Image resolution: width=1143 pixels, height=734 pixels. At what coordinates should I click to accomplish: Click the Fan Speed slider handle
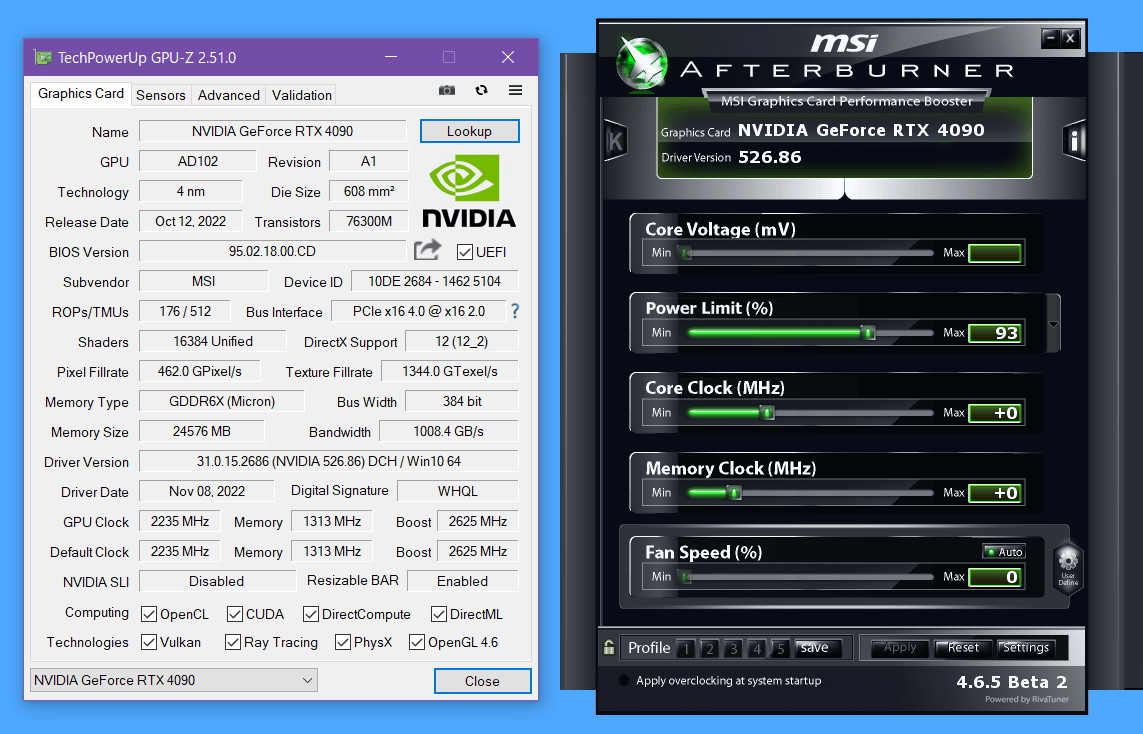(x=685, y=577)
